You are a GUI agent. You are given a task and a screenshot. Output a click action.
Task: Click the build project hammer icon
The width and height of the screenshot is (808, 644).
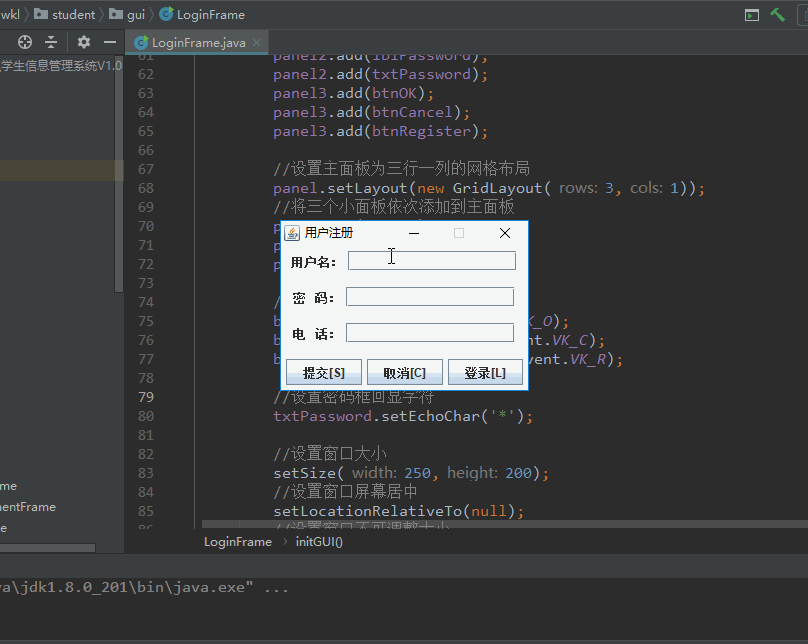click(x=778, y=15)
